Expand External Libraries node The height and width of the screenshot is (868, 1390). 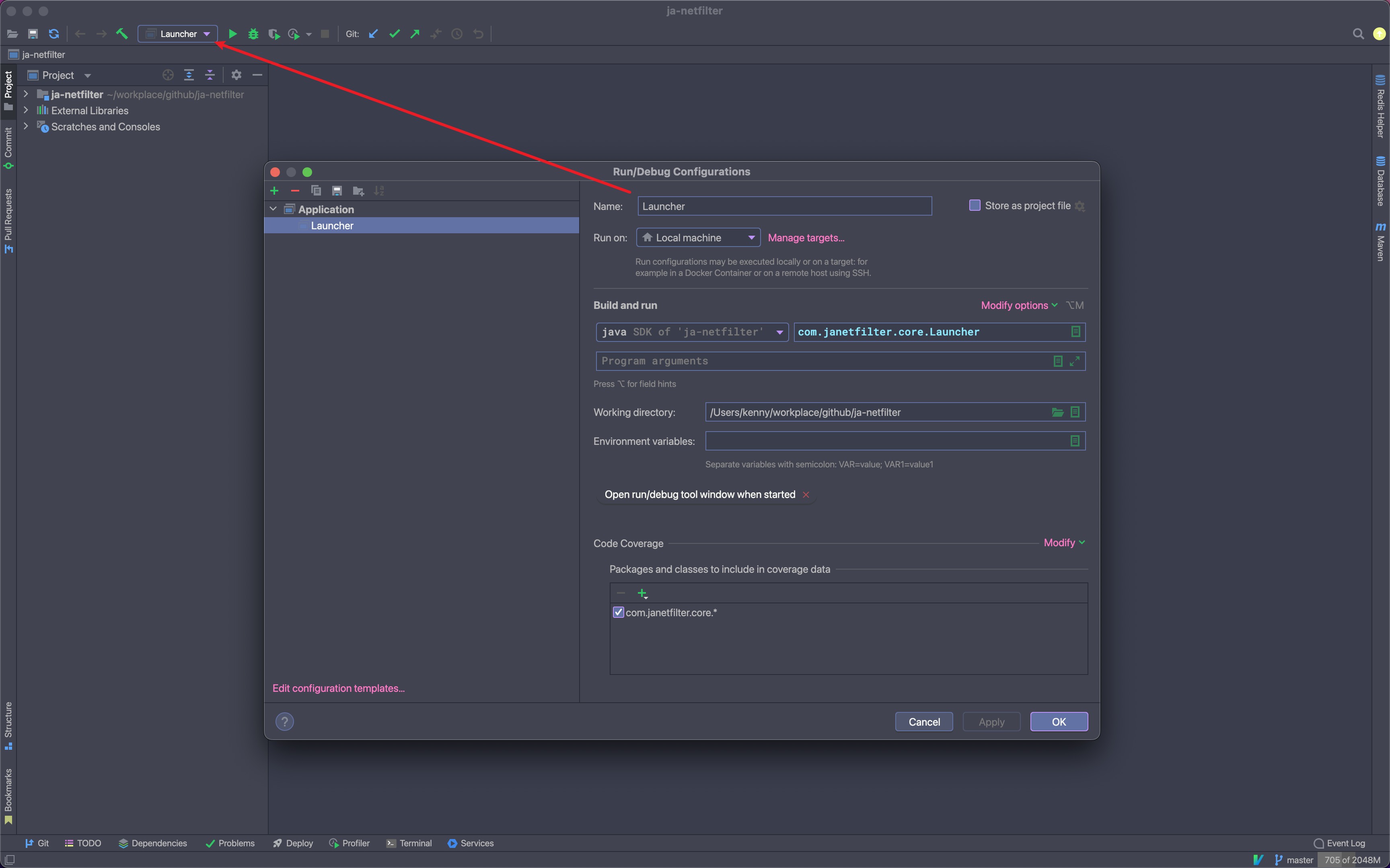point(26,110)
